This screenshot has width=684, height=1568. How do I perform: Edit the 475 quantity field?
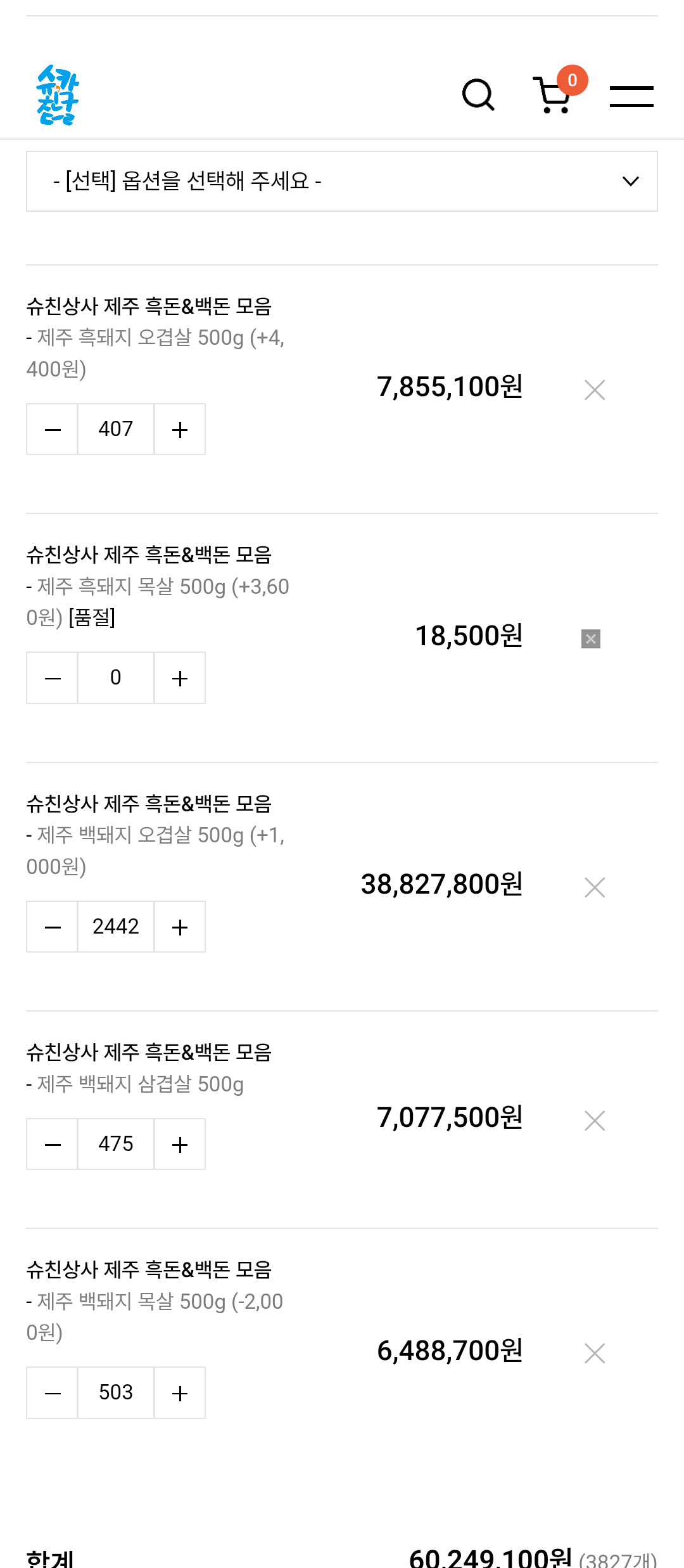(116, 1144)
